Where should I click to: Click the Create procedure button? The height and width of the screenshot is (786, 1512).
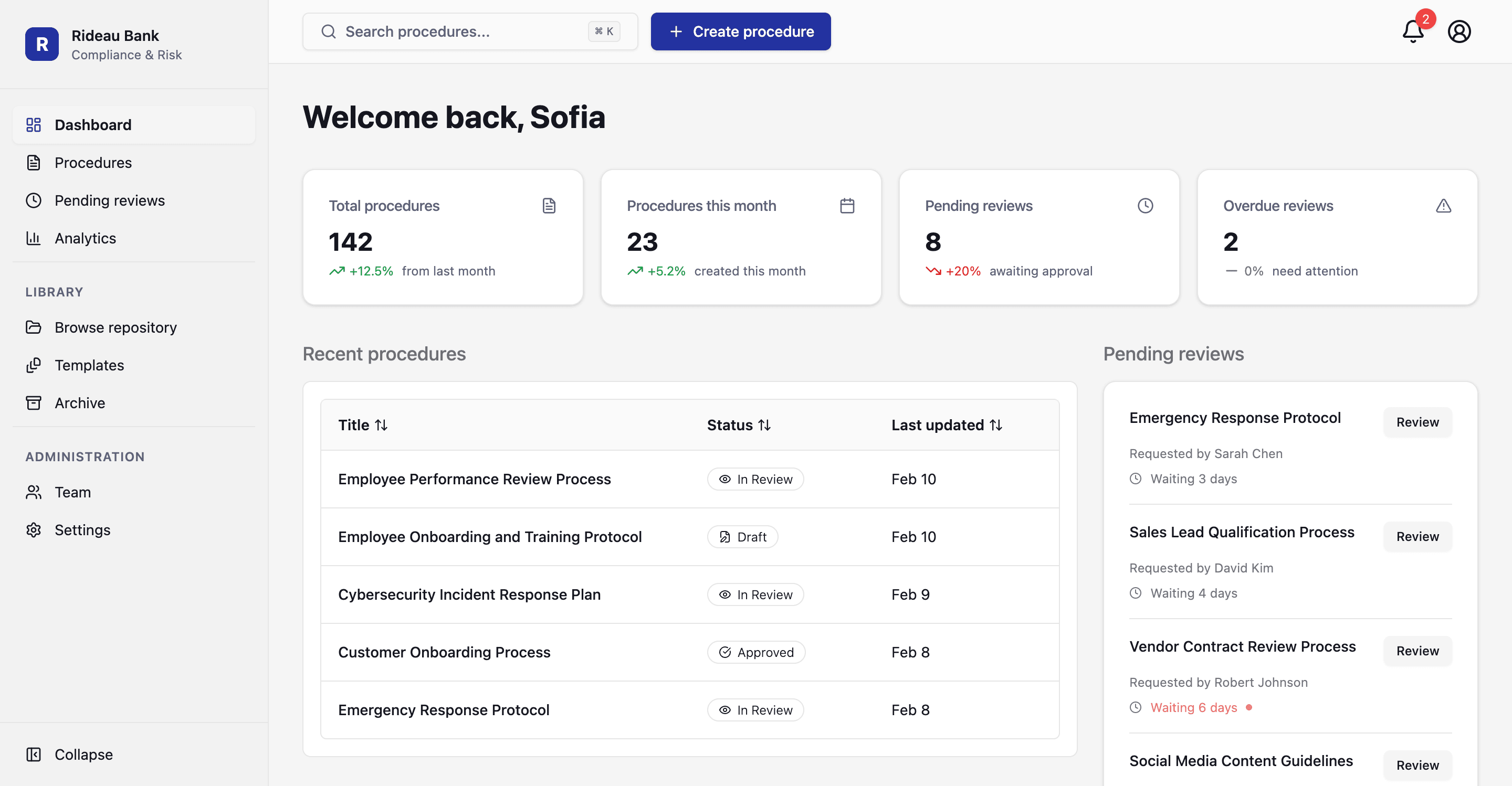click(740, 31)
